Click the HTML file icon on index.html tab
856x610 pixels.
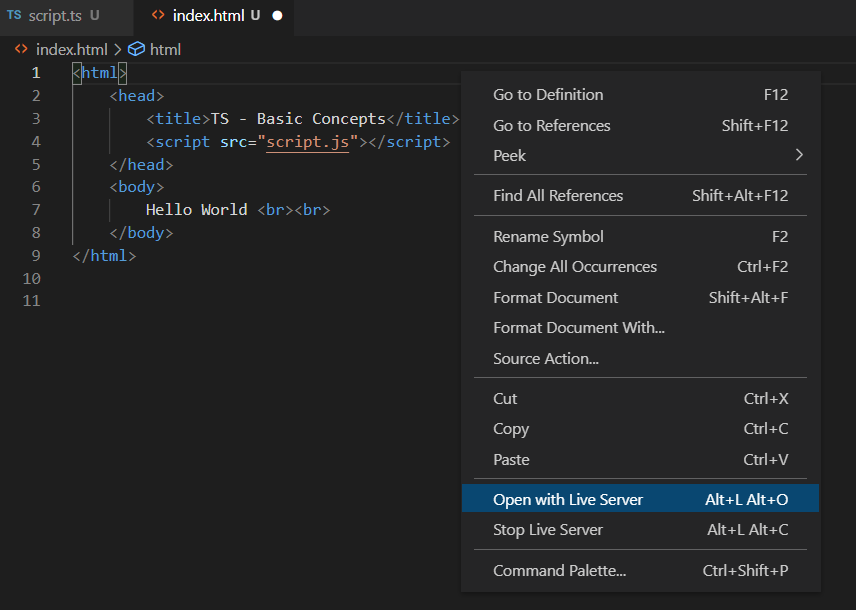point(158,16)
